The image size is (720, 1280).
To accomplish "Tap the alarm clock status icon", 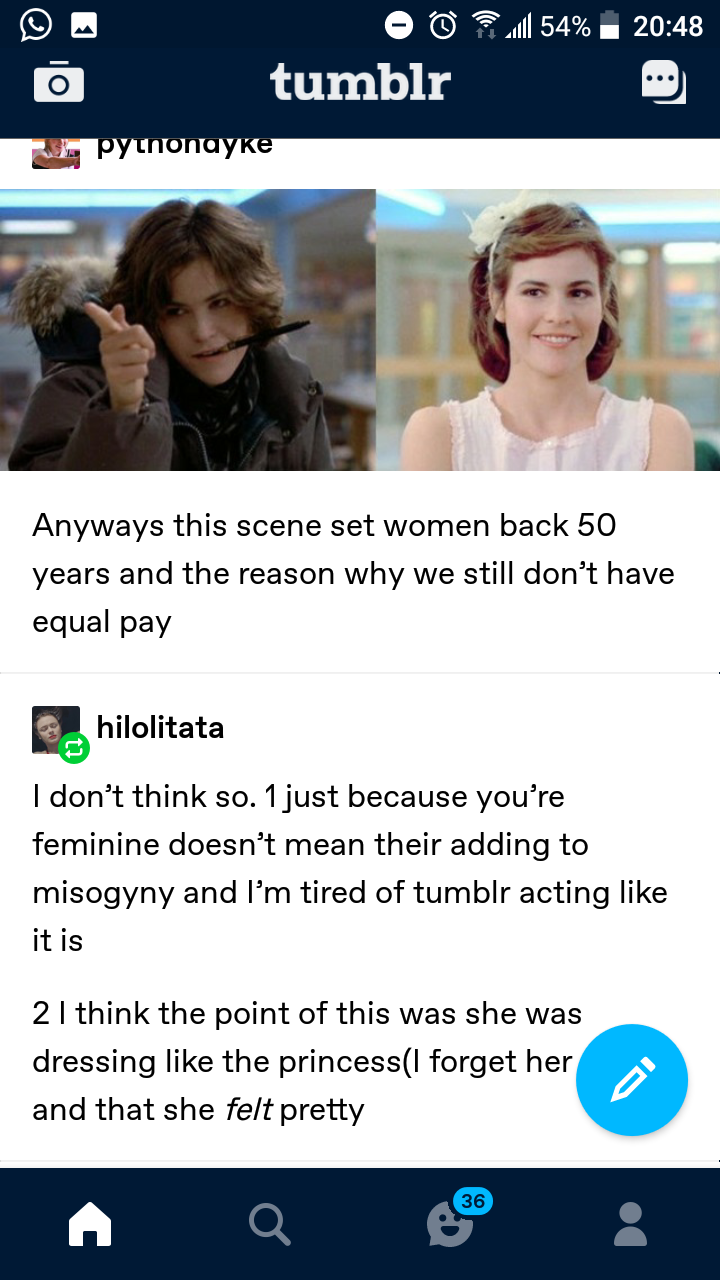I will tap(443, 26).
